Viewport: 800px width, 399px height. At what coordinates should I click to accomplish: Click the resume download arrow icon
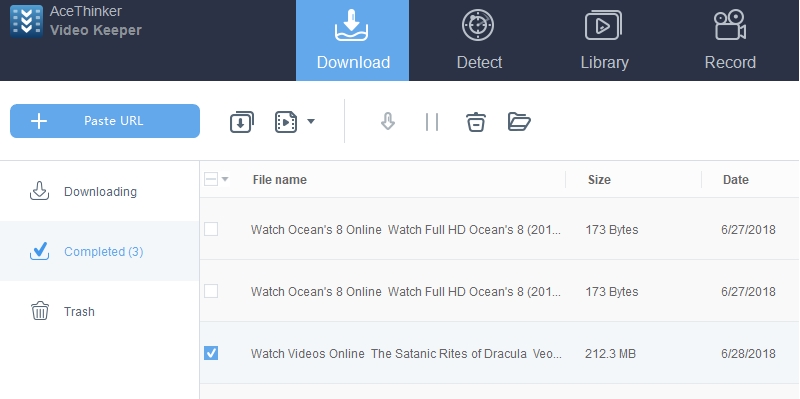(x=388, y=121)
